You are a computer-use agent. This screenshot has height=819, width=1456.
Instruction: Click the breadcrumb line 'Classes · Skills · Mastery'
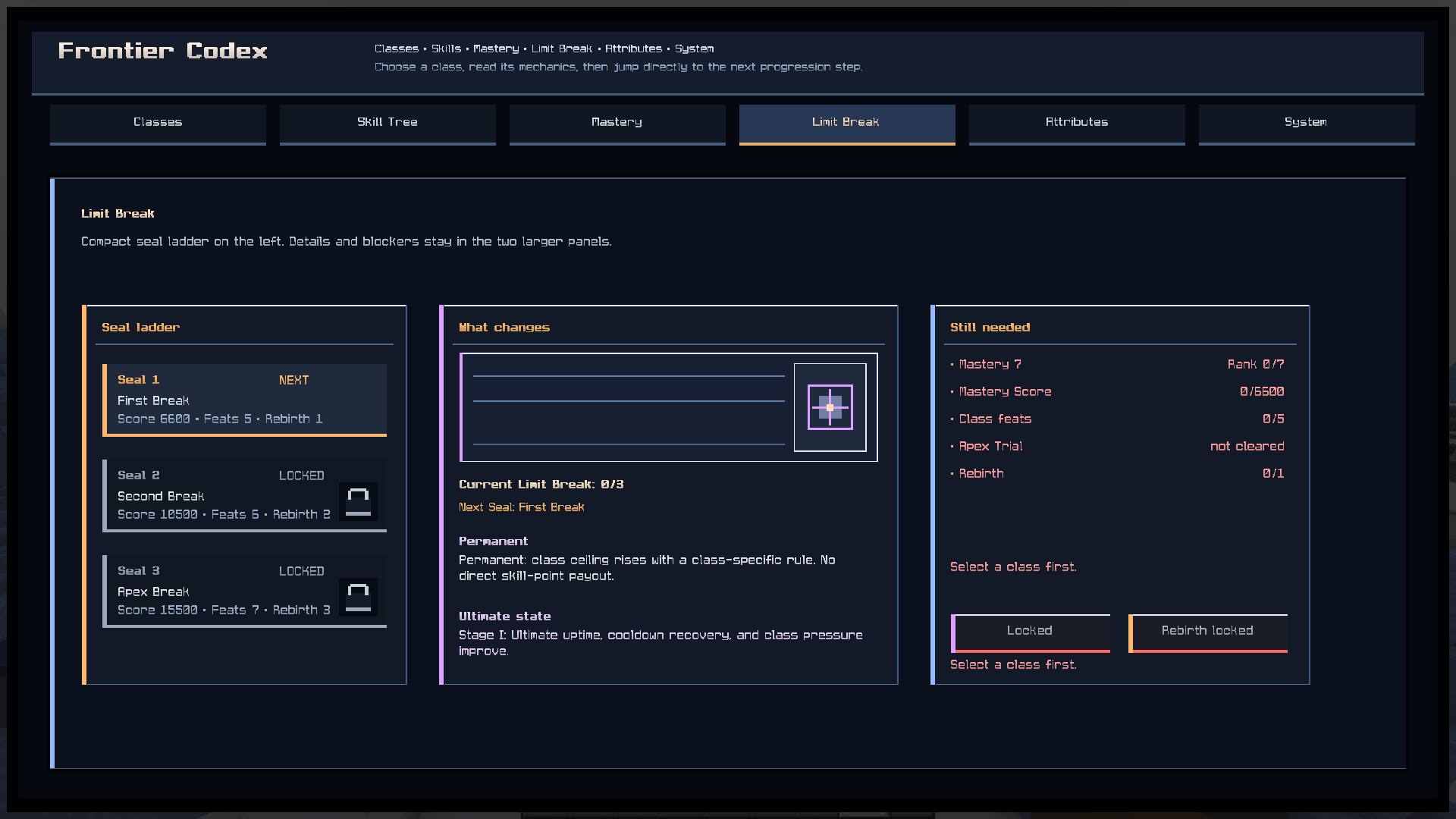[544, 49]
